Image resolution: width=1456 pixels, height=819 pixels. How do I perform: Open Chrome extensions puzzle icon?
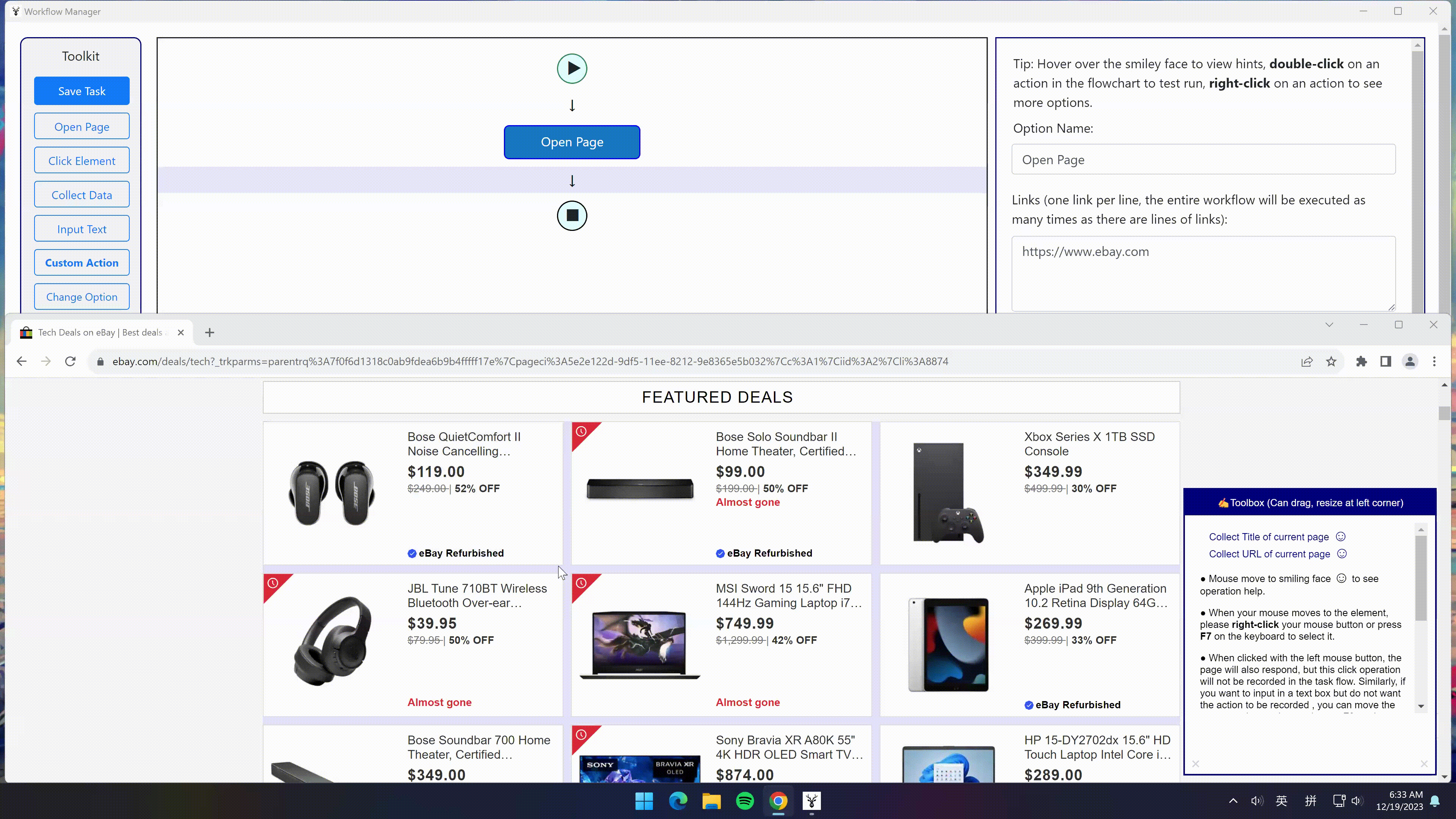(1361, 361)
